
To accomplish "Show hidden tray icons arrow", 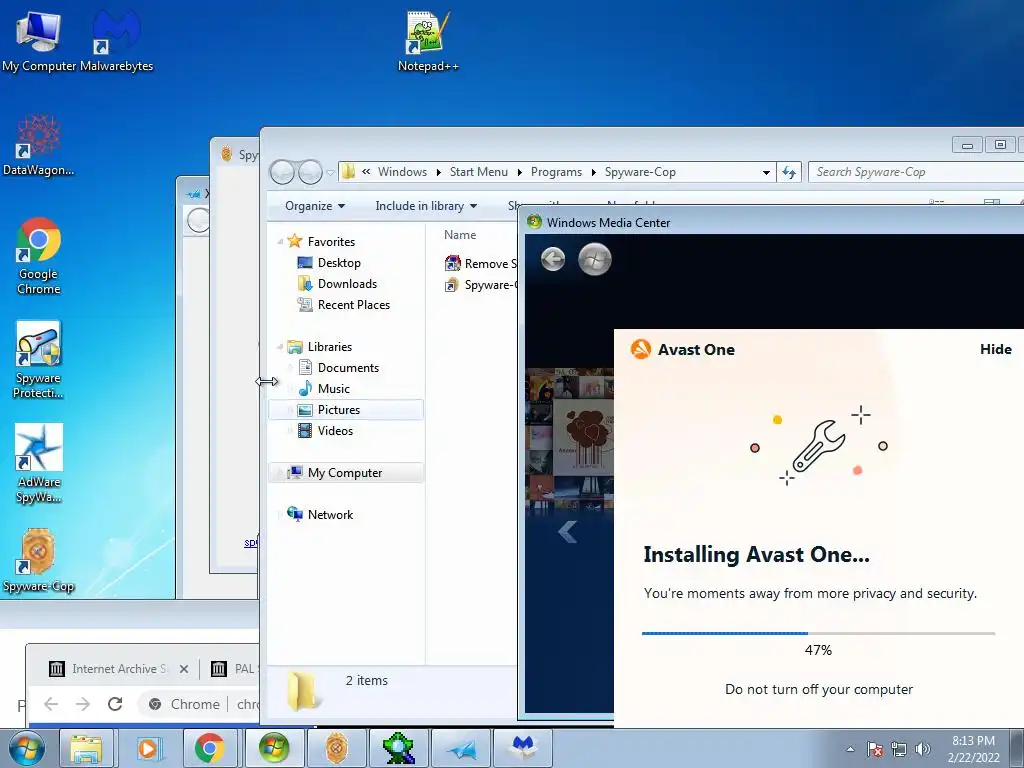I will click(x=850, y=749).
